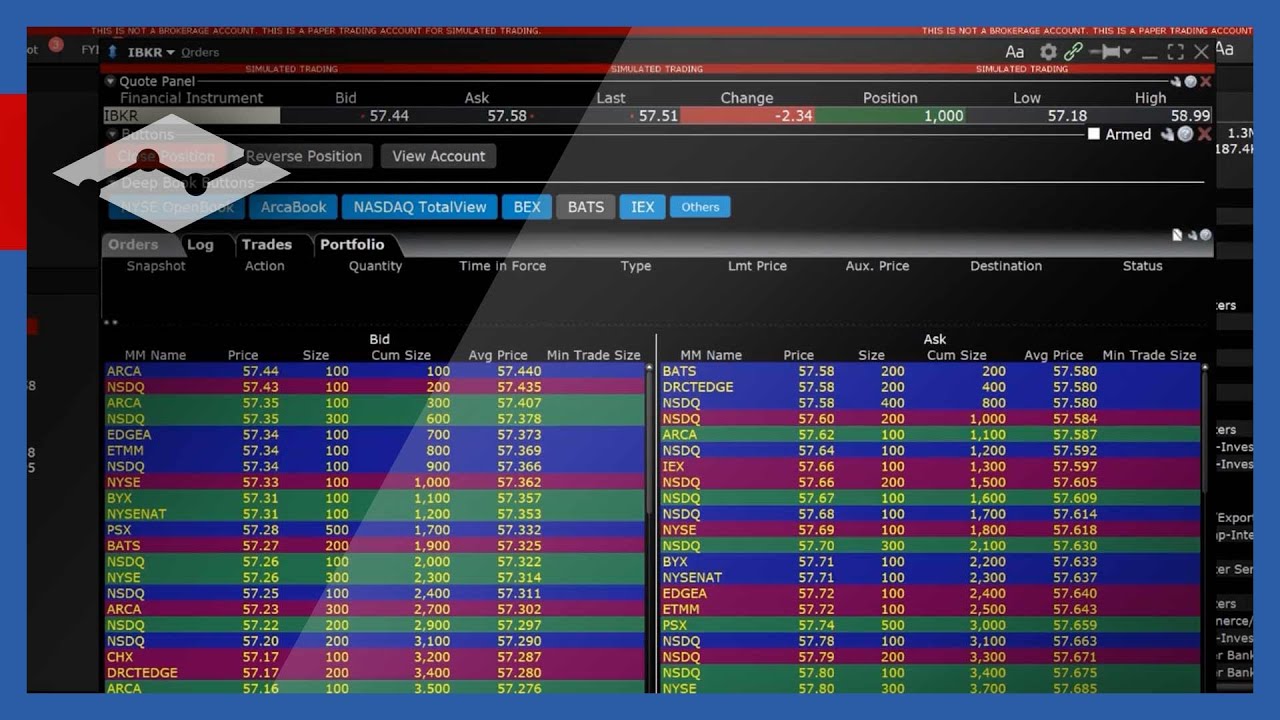Open help icon in Orders tab bar
This screenshot has width=1280, height=720.
tap(1205, 236)
